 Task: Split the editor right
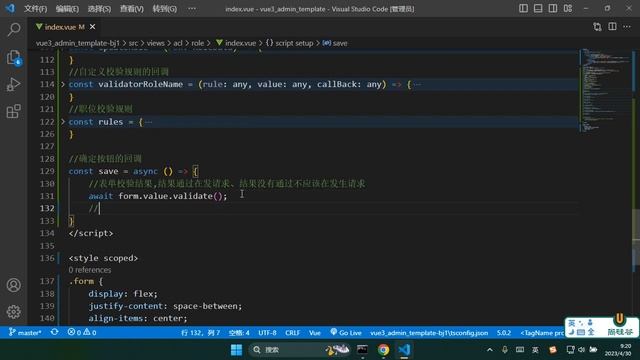pos(612,27)
